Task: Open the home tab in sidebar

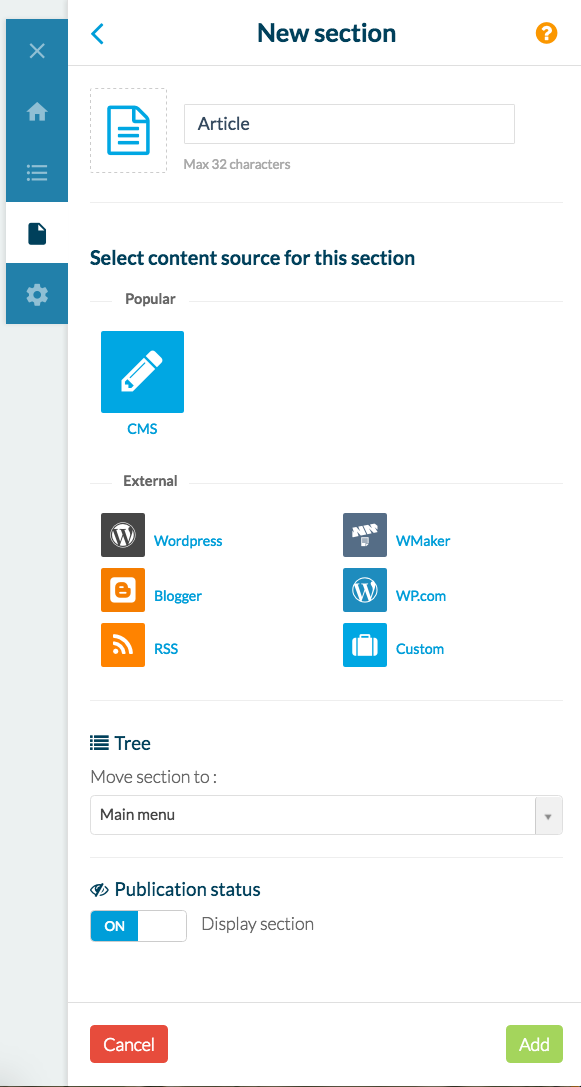Action: 37,112
